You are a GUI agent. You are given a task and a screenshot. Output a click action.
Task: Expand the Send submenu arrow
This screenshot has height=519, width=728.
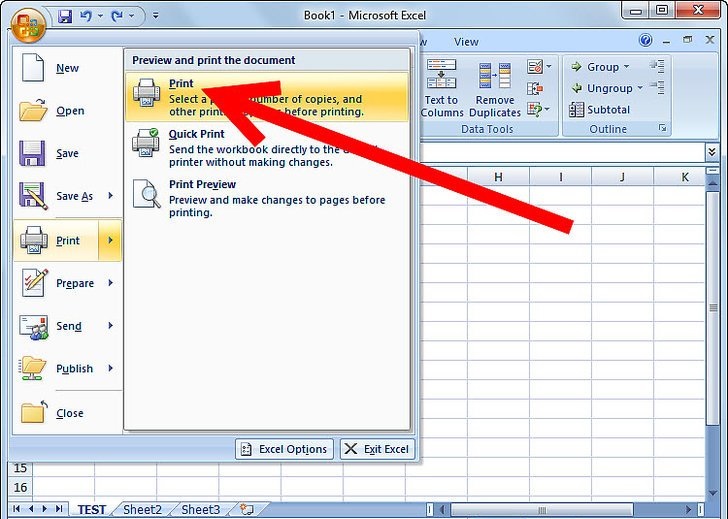point(110,326)
